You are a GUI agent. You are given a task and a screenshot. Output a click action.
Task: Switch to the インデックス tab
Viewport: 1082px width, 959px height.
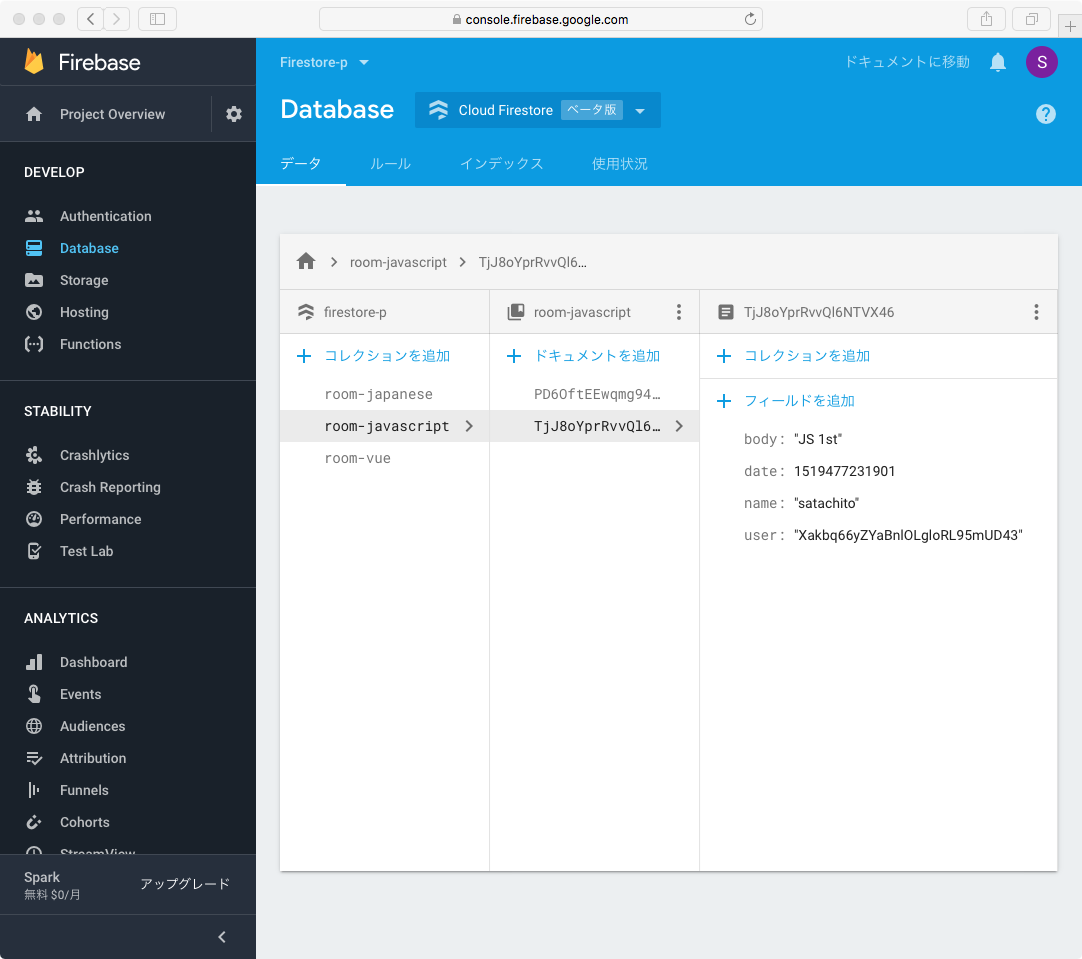(501, 164)
